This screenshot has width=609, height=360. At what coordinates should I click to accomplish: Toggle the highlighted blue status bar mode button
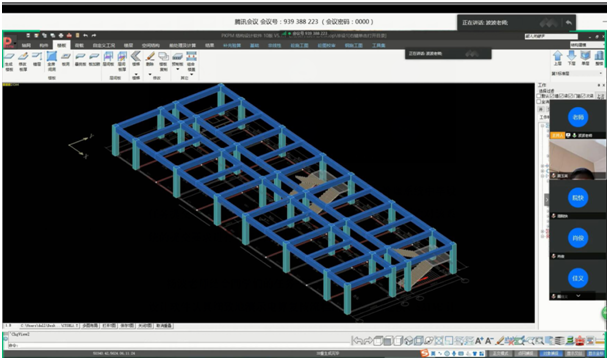click(550, 353)
